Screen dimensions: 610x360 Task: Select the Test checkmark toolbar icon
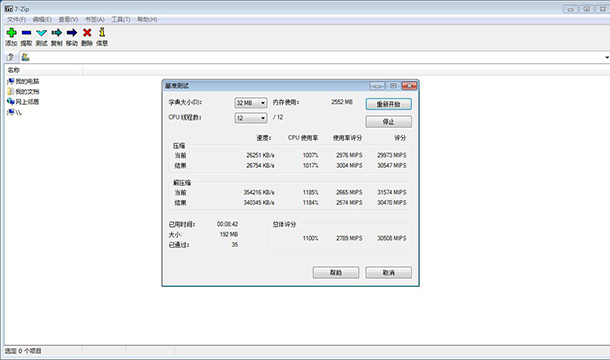pyautogui.click(x=42, y=33)
